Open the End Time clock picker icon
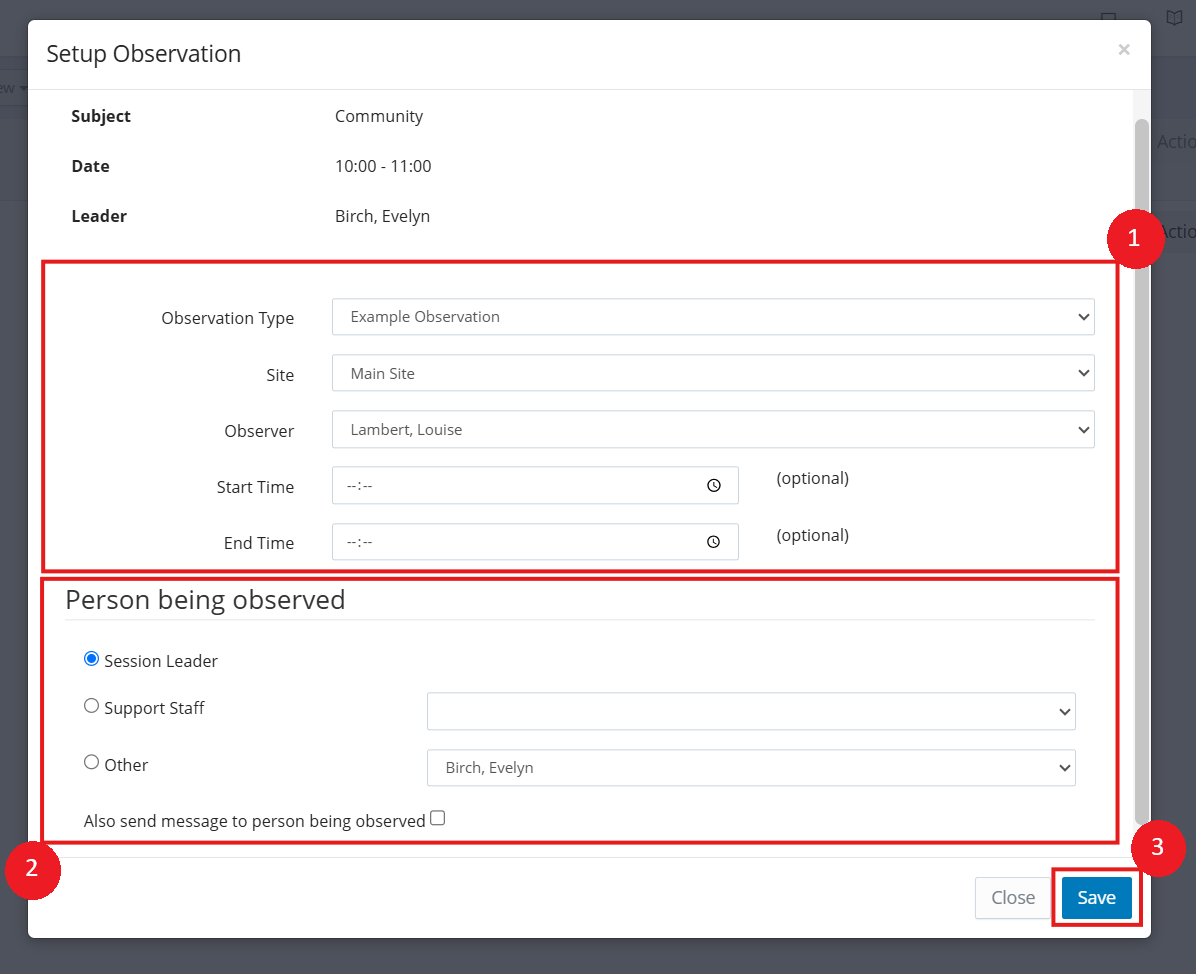 pos(713,542)
